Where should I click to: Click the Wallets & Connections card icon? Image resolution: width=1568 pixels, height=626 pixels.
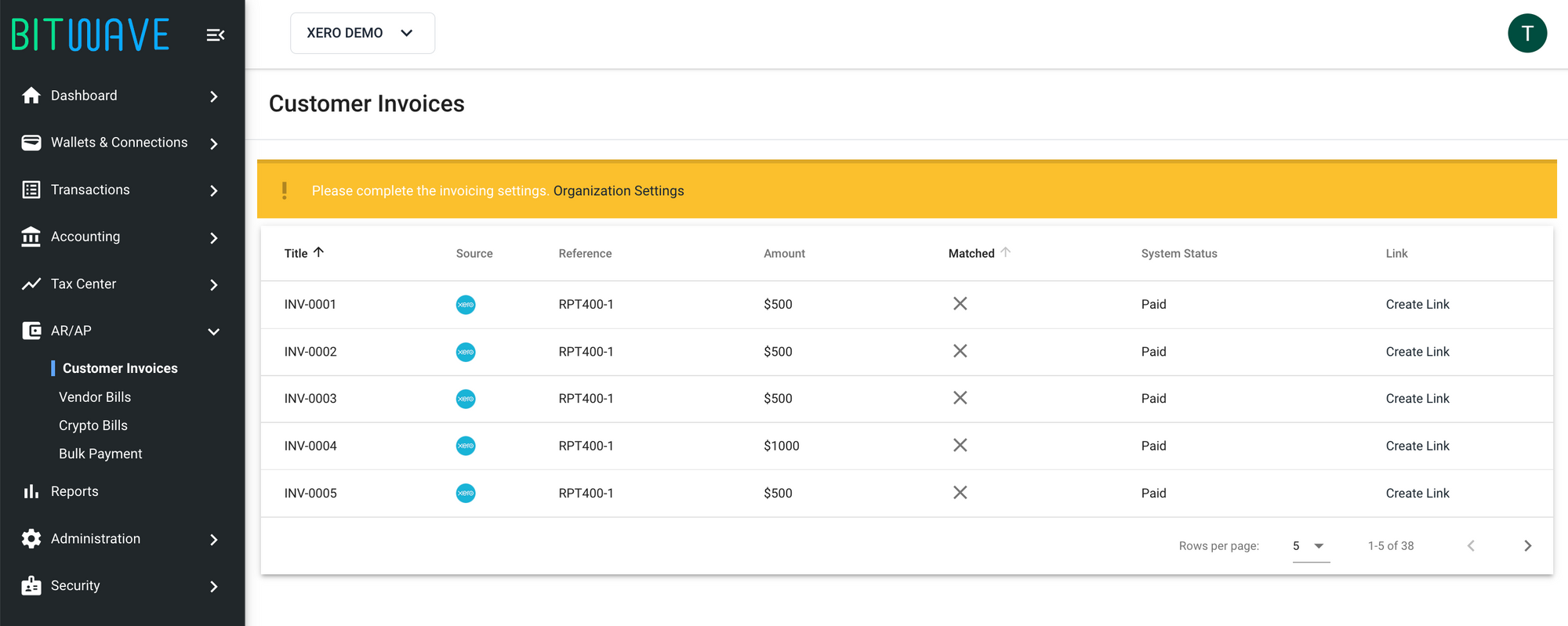coord(31,143)
